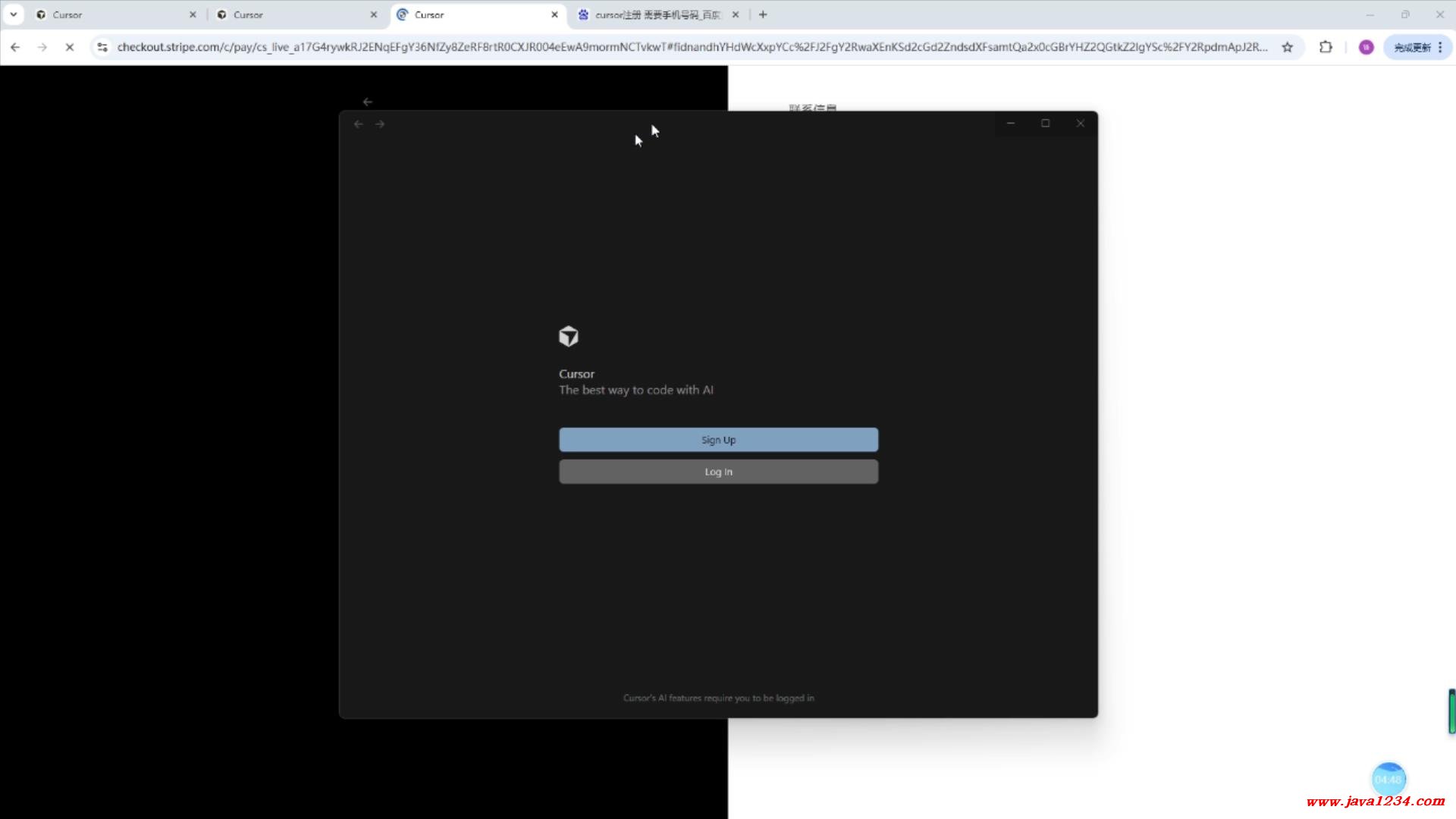
Task: View site information icon in address bar
Action: (x=102, y=47)
